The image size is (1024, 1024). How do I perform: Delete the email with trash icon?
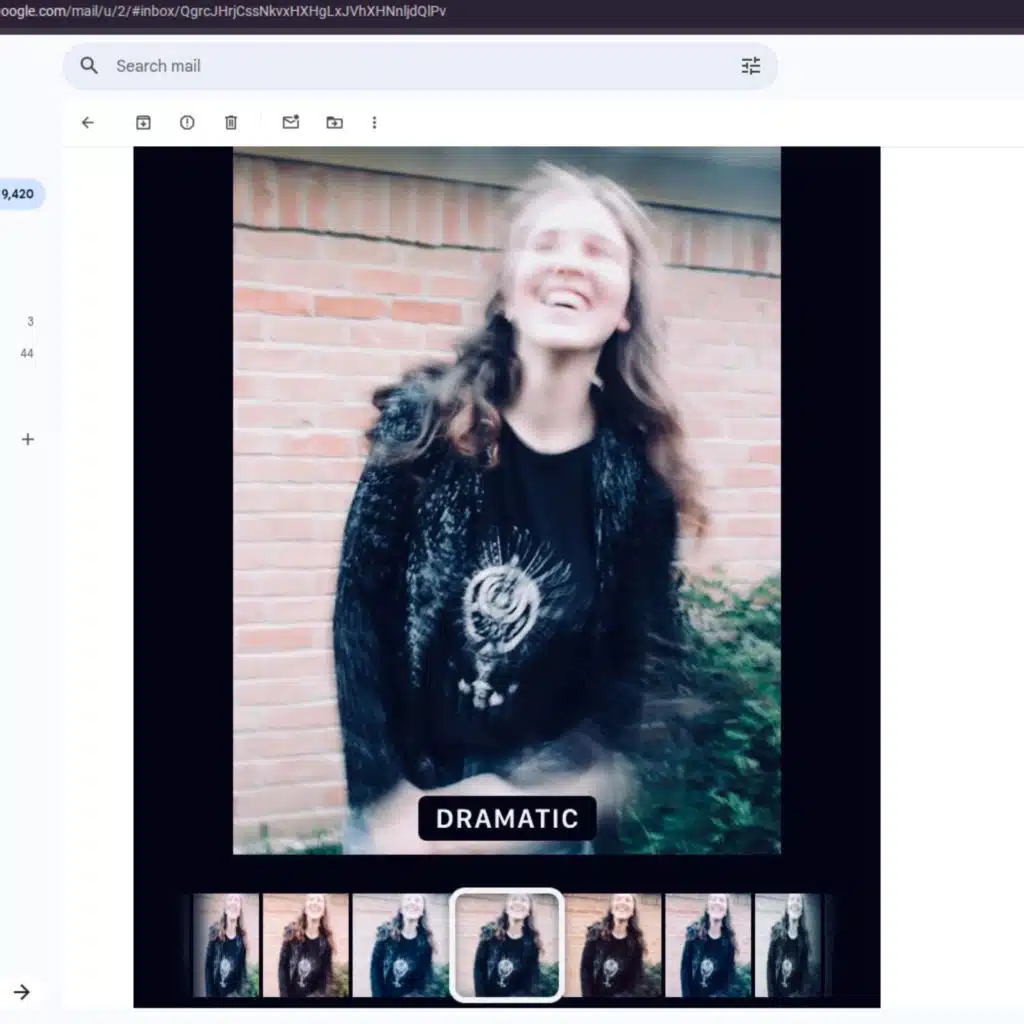[x=231, y=122]
